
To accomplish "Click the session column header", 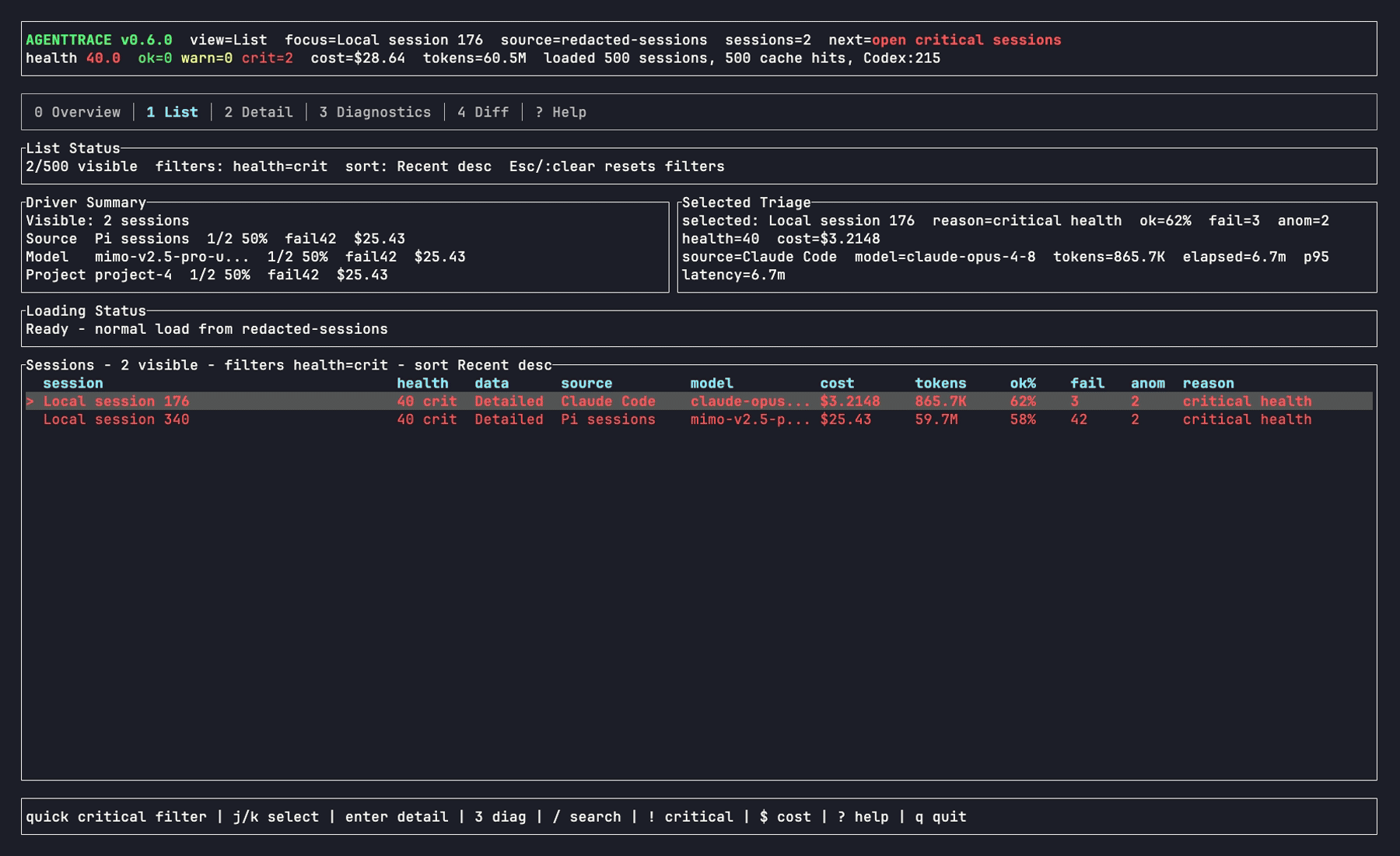I will (x=73, y=384).
